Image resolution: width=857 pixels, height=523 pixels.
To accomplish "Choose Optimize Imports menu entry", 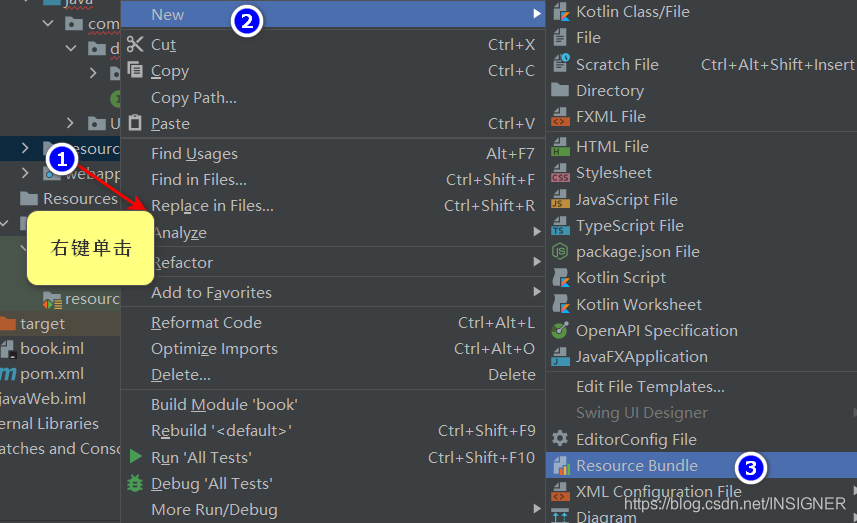I will [x=332, y=349].
